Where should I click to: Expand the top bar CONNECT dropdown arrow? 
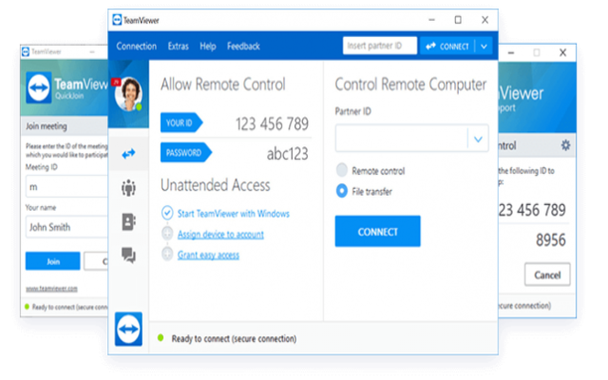484,47
